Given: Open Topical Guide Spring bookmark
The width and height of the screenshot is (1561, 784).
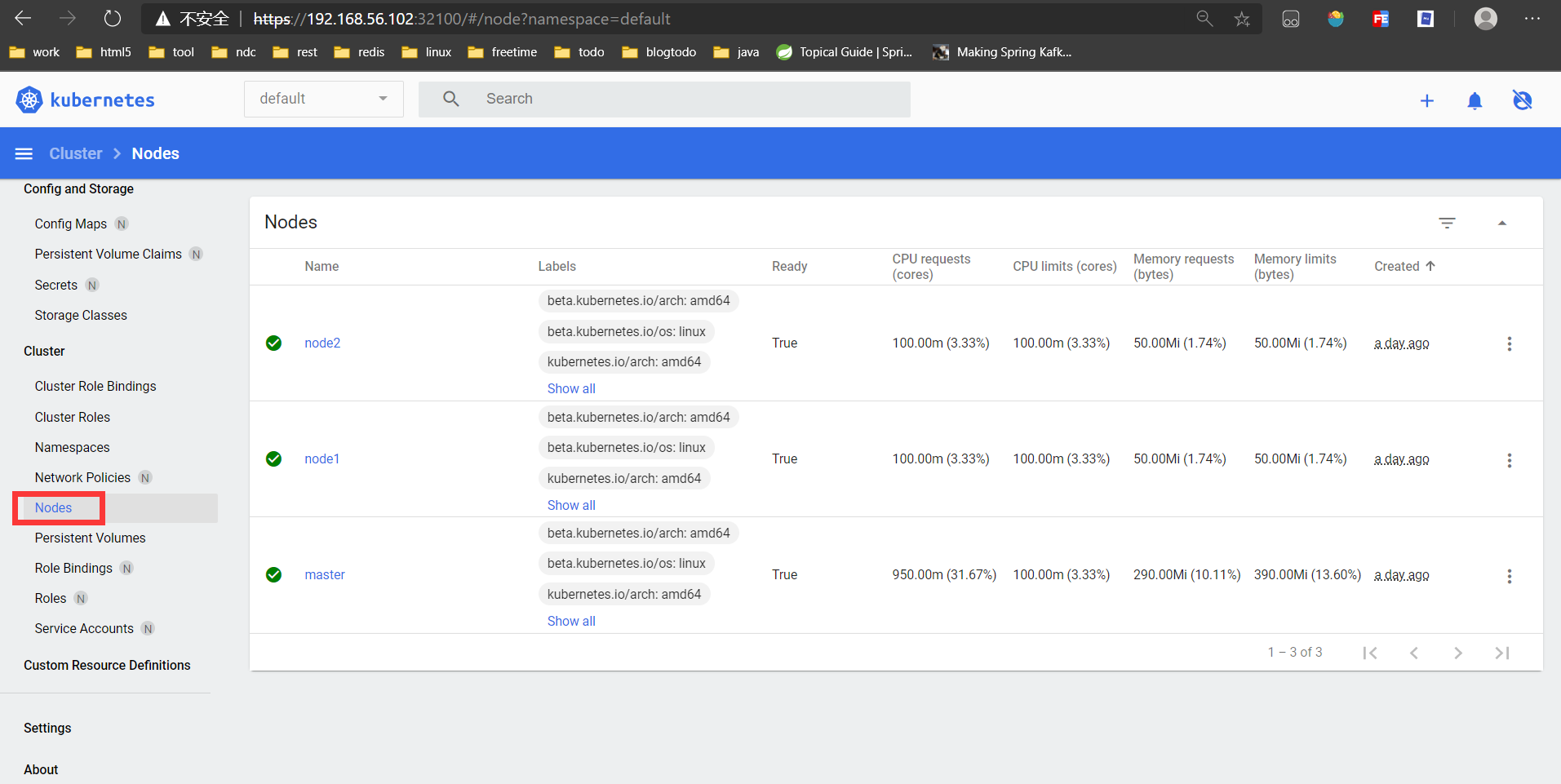Looking at the screenshot, I should coord(845,52).
